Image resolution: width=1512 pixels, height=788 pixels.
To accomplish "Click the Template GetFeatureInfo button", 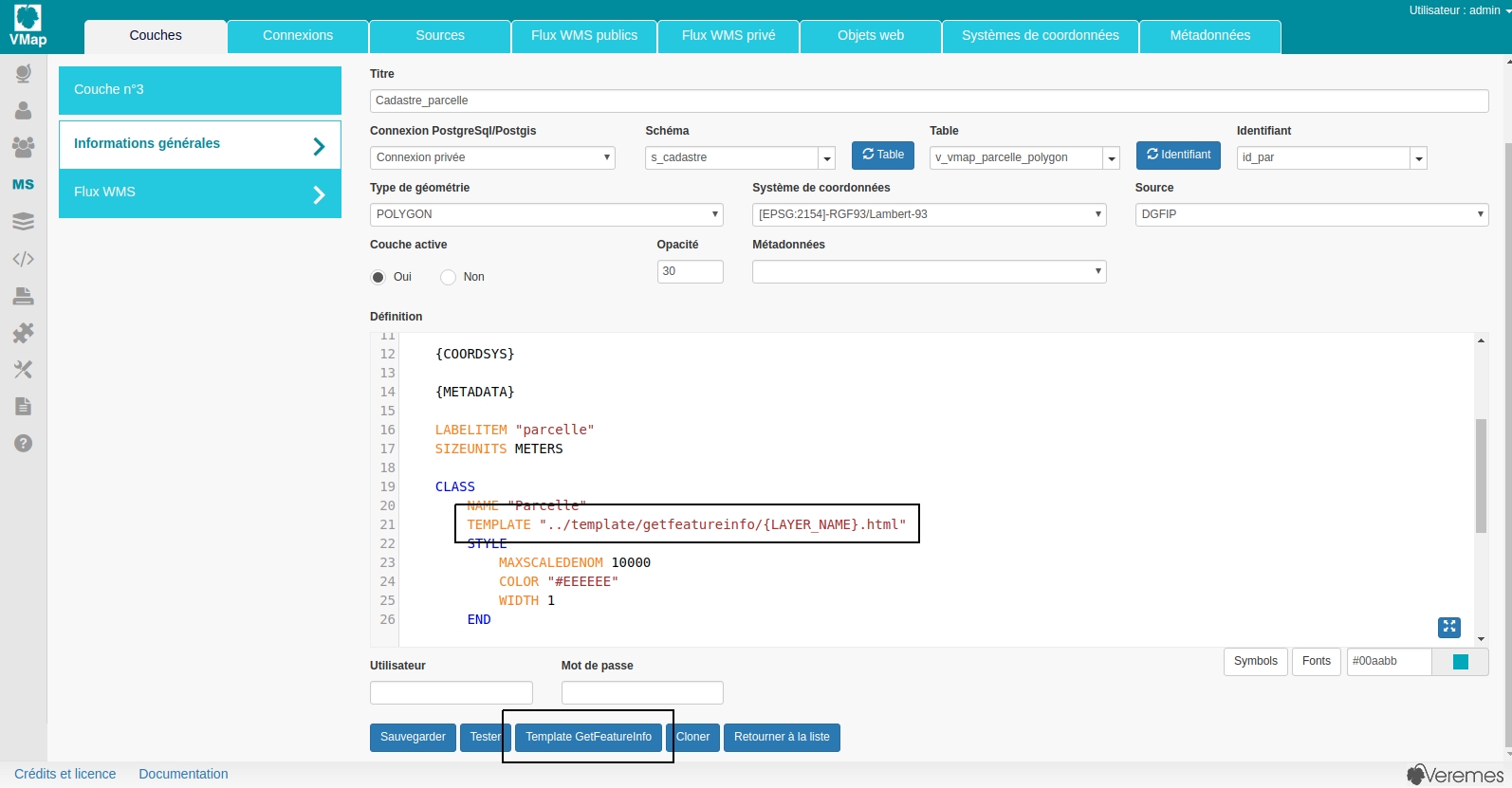I will (589, 738).
